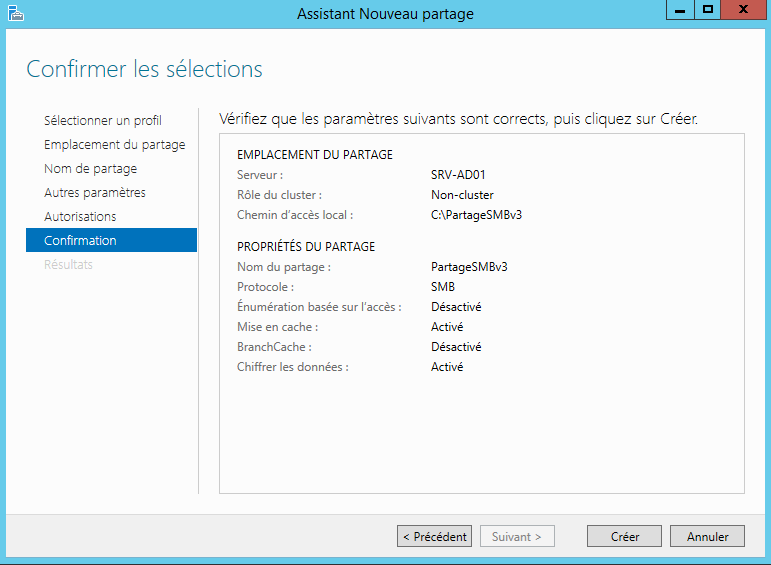Click the server name SRV-AD01
This screenshot has height=565, width=771.
pyautogui.click(x=457, y=175)
